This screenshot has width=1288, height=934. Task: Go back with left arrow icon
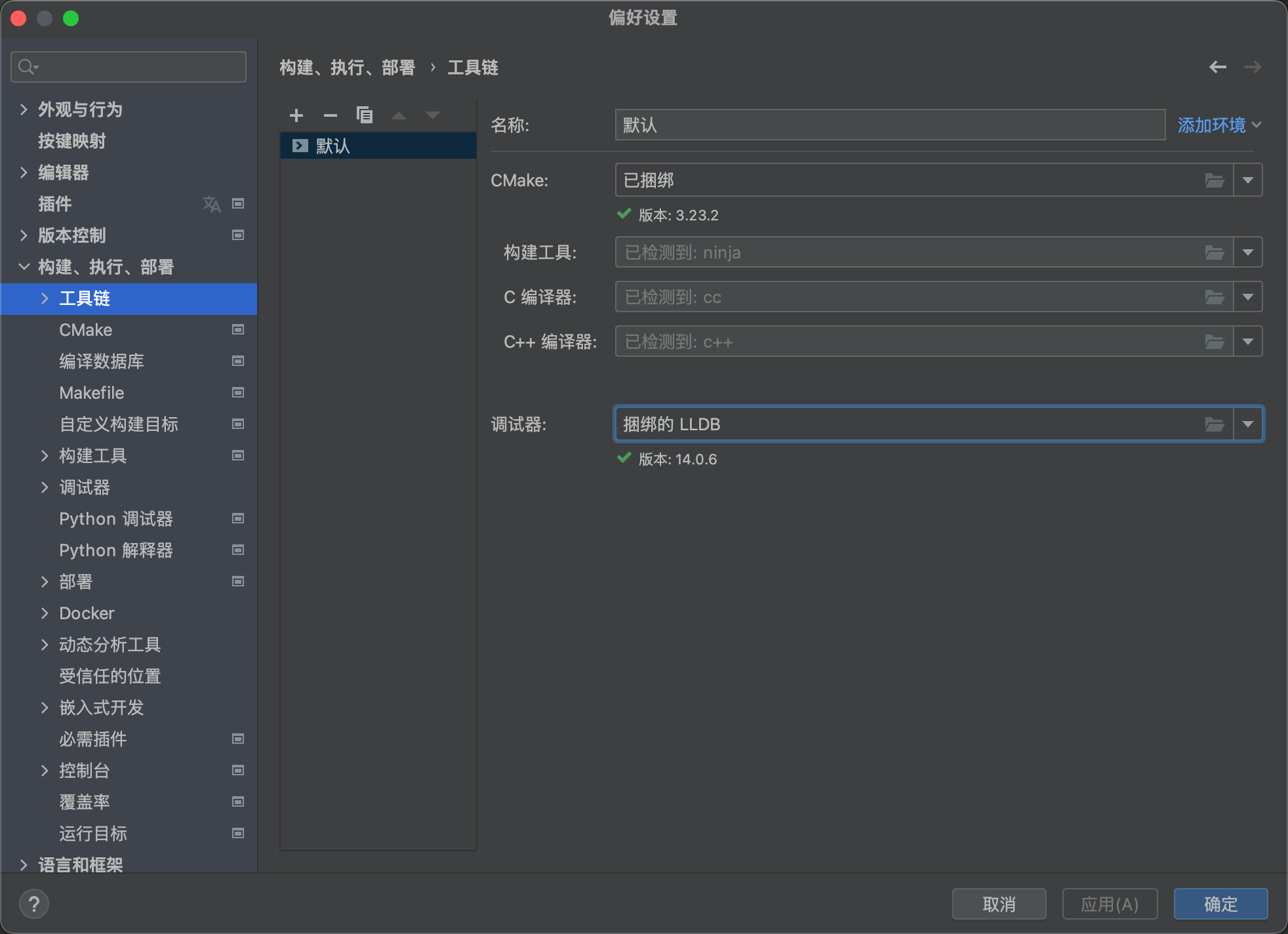pyautogui.click(x=1218, y=67)
